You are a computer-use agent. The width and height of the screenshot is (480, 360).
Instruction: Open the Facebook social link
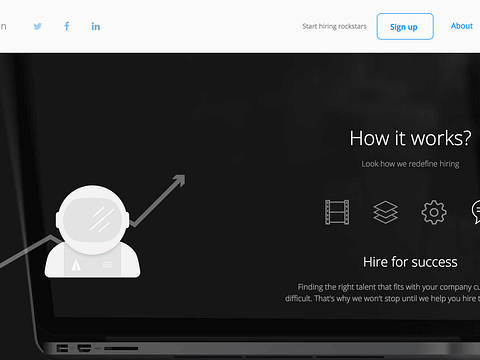point(67,26)
